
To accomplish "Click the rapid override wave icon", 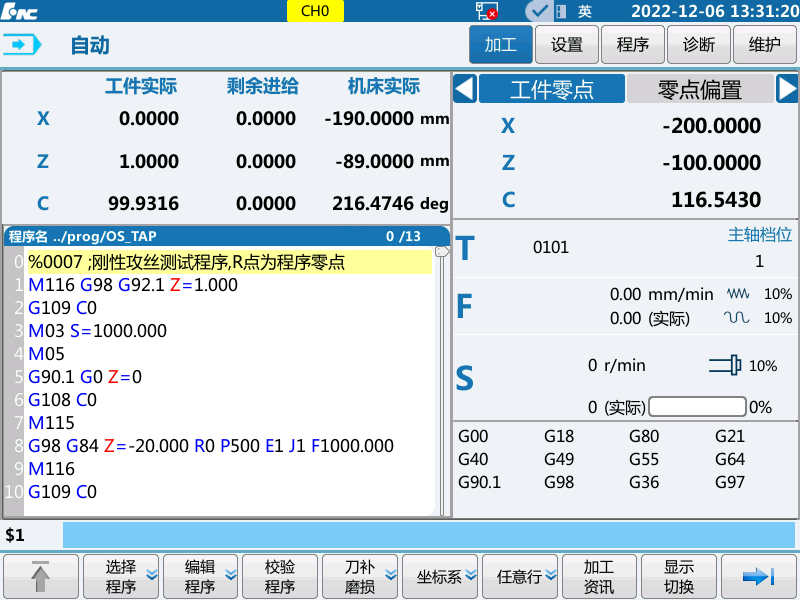I will tap(736, 318).
